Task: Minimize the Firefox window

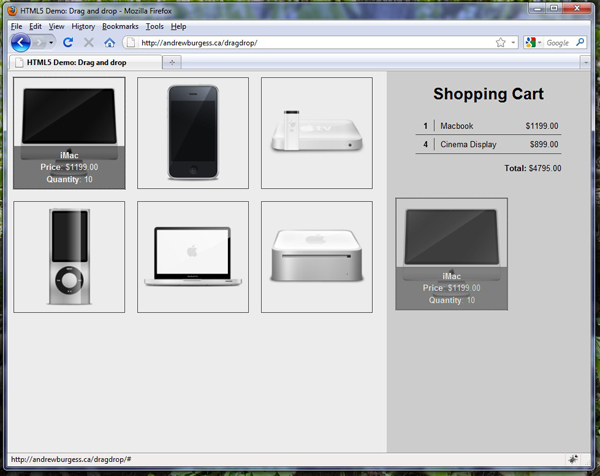Action: [538, 8]
